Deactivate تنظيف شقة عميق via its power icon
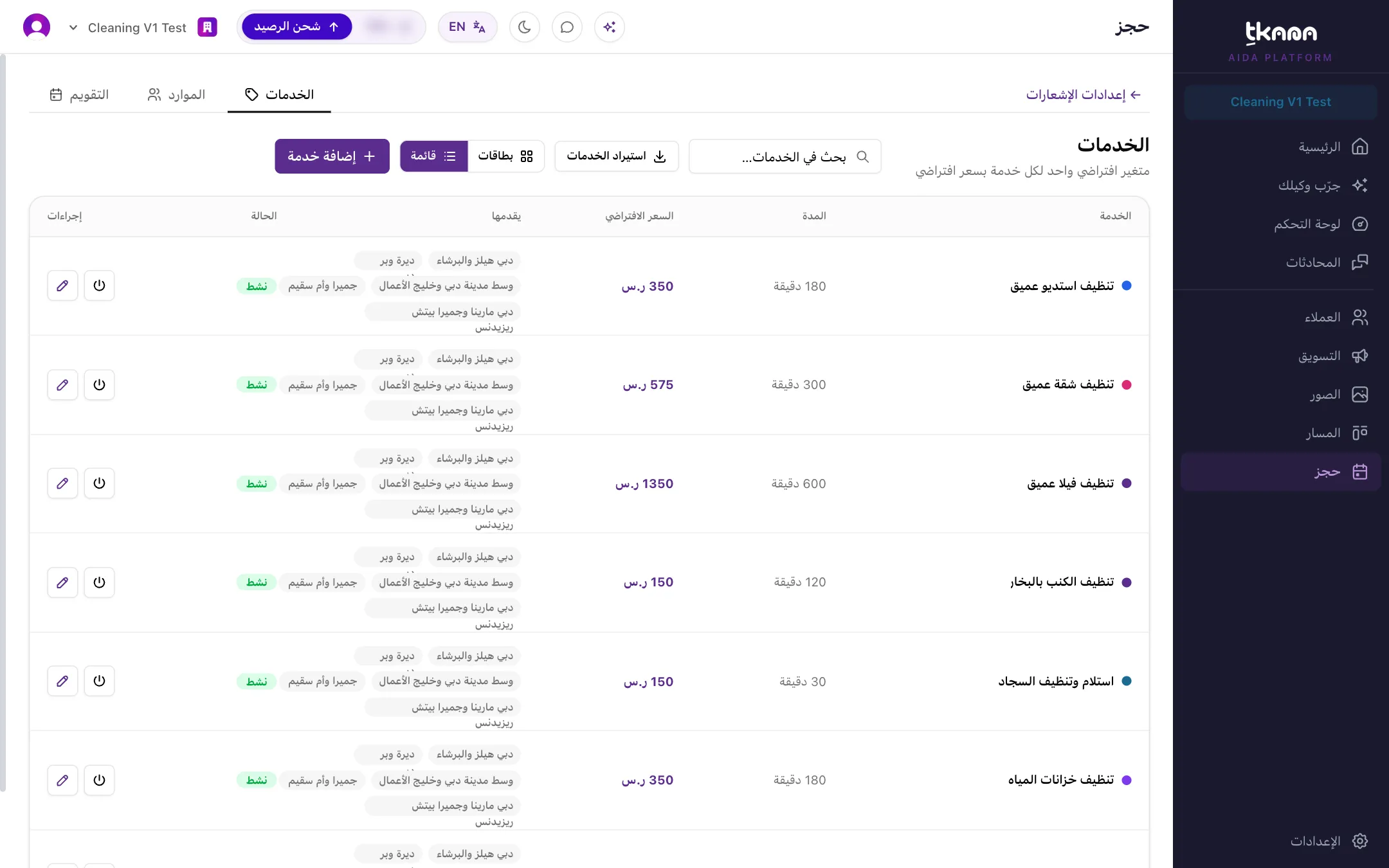Image resolution: width=1389 pixels, height=868 pixels. tap(99, 384)
